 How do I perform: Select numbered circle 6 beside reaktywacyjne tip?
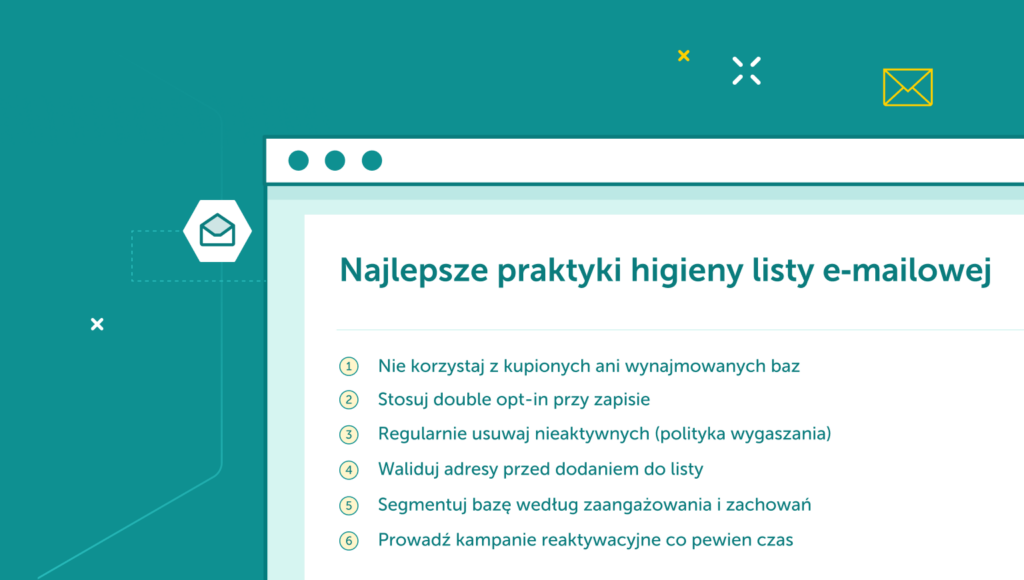[349, 540]
